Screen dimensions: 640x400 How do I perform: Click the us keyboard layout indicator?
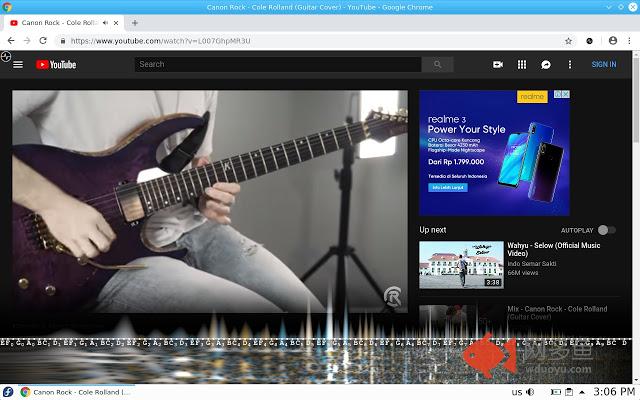517,392
